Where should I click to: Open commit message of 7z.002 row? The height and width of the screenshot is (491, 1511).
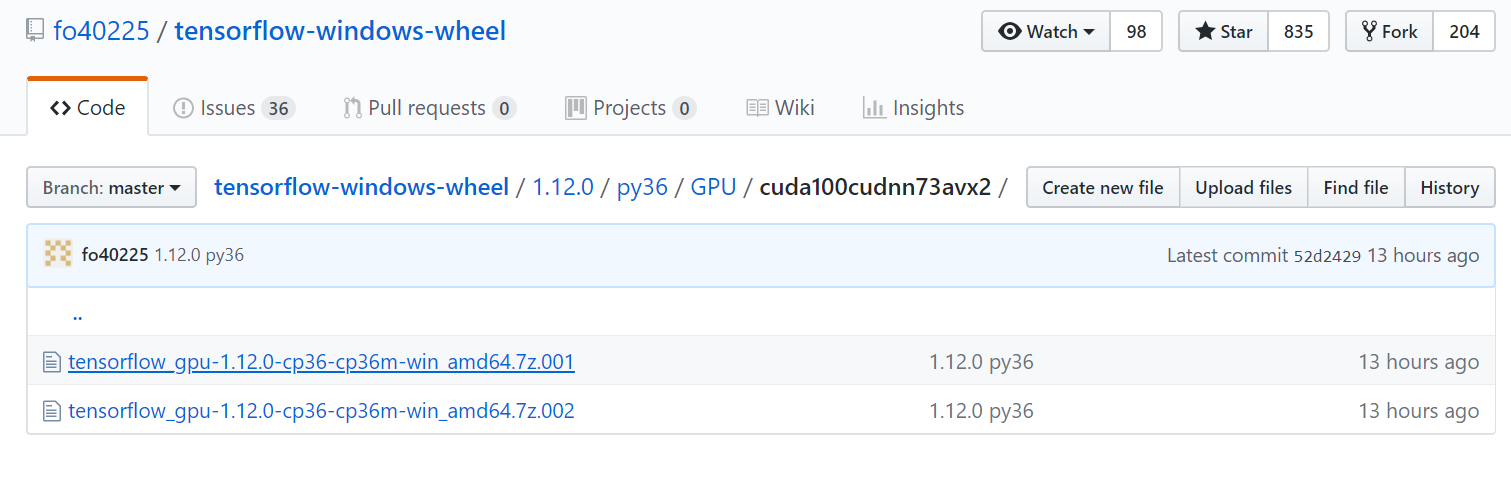tap(981, 410)
